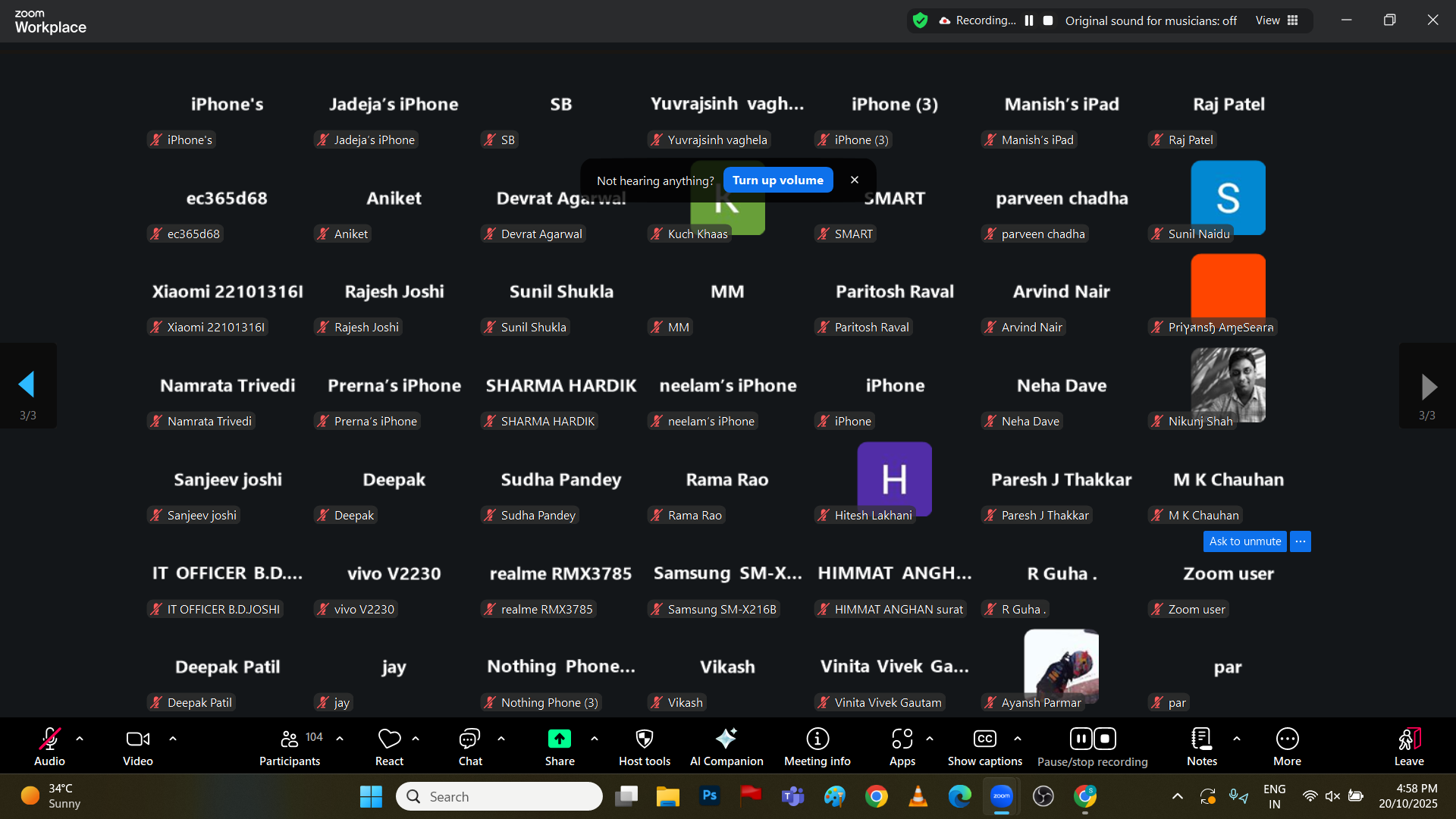
Task: Open the Chat panel icon
Action: (469, 739)
